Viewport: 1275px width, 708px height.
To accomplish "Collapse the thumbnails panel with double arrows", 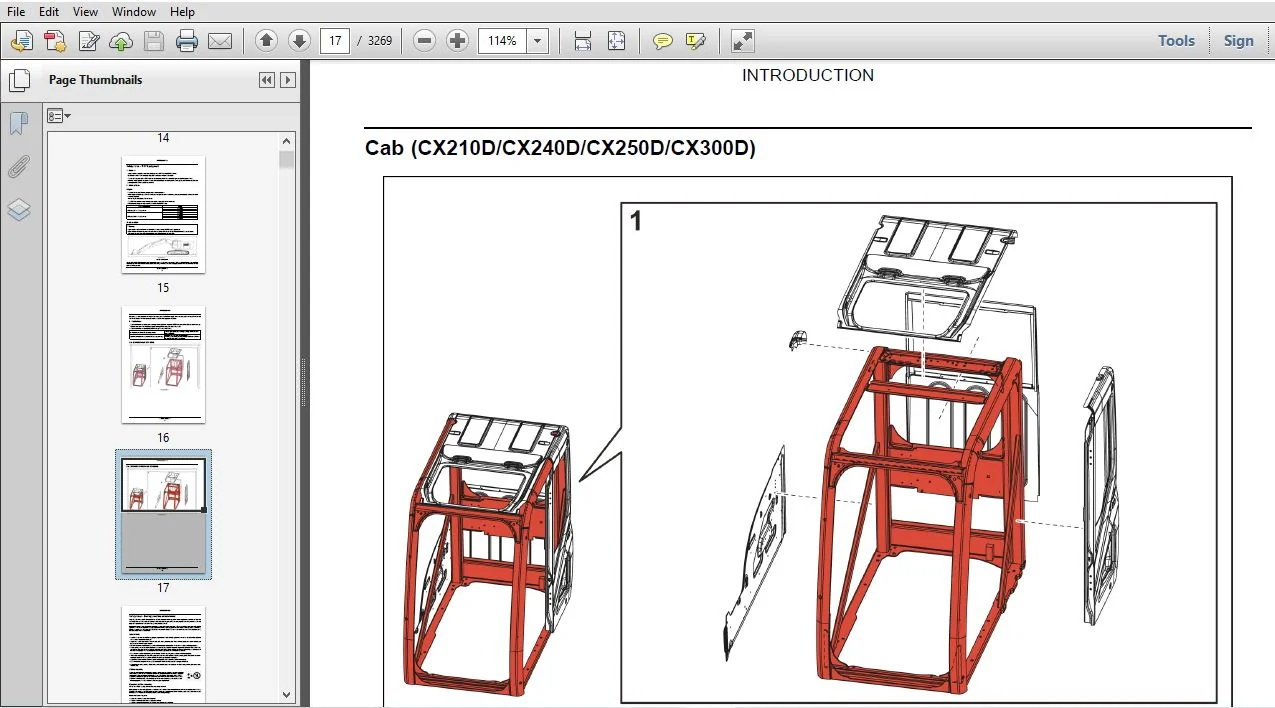I will pos(267,80).
